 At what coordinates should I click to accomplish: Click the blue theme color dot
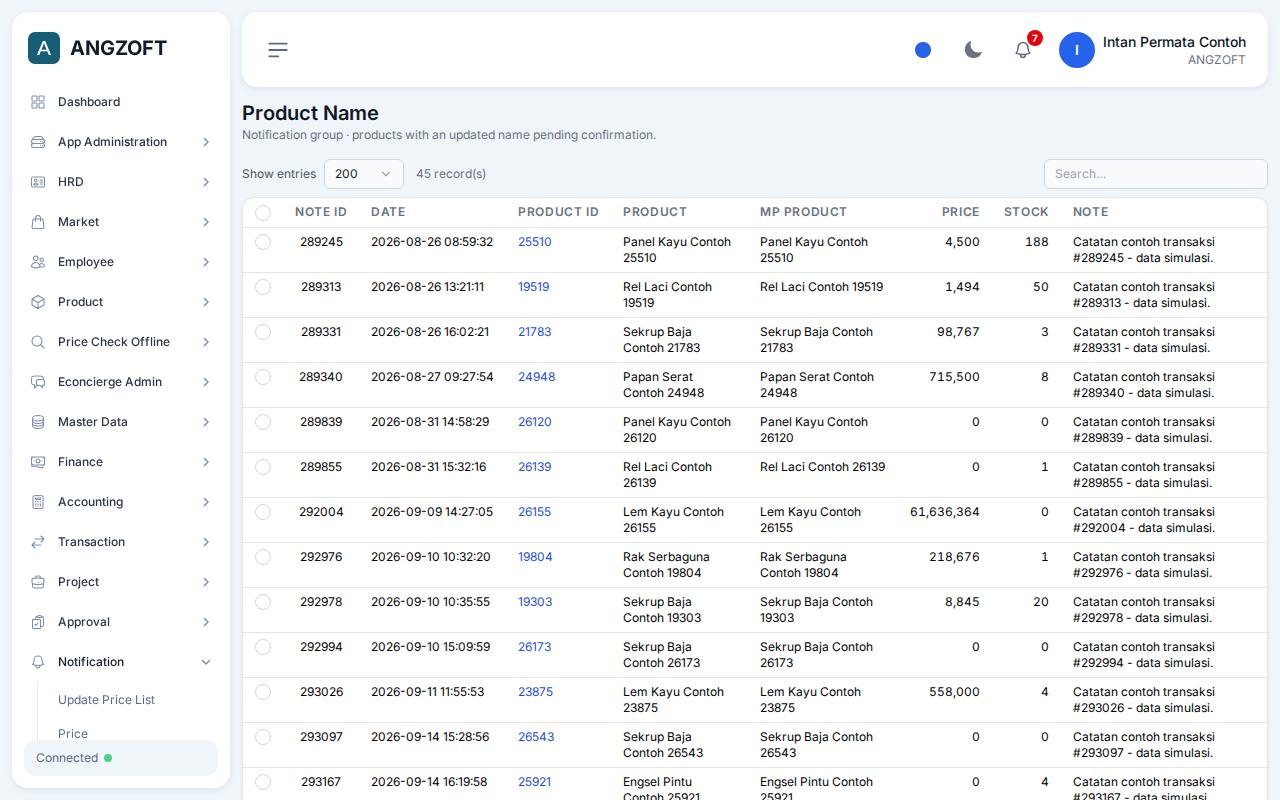point(923,50)
